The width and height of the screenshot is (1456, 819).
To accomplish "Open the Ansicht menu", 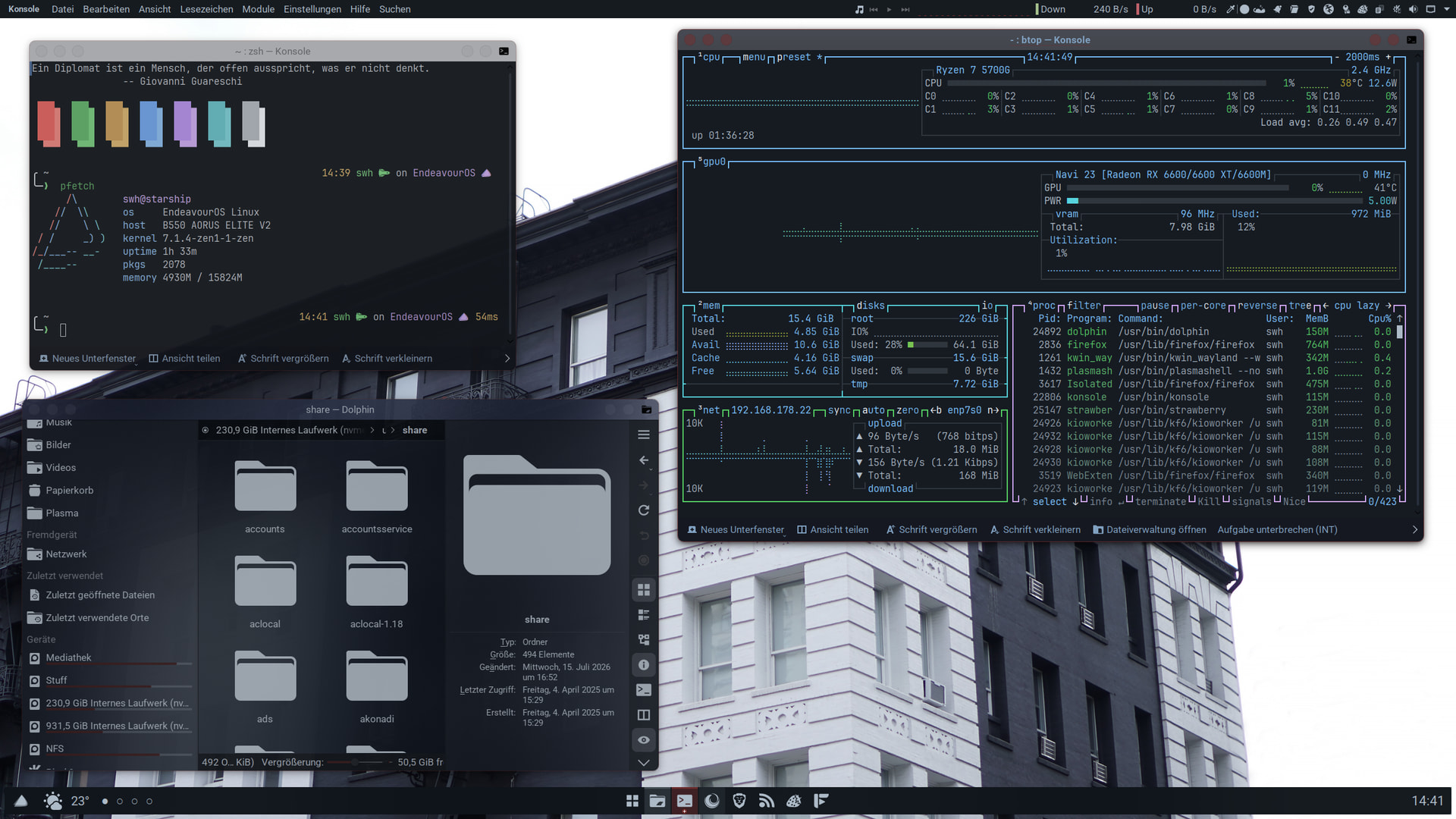I will point(155,9).
